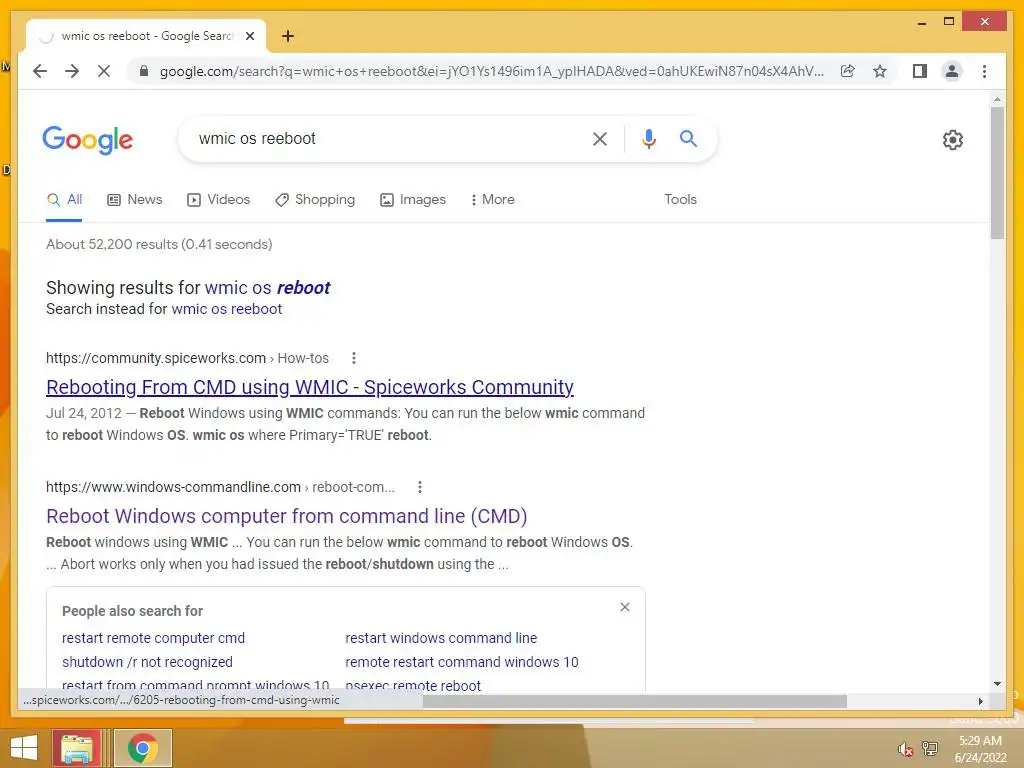Switch to the Shopping tab
This screenshot has width=1024, height=768.
[x=315, y=200]
